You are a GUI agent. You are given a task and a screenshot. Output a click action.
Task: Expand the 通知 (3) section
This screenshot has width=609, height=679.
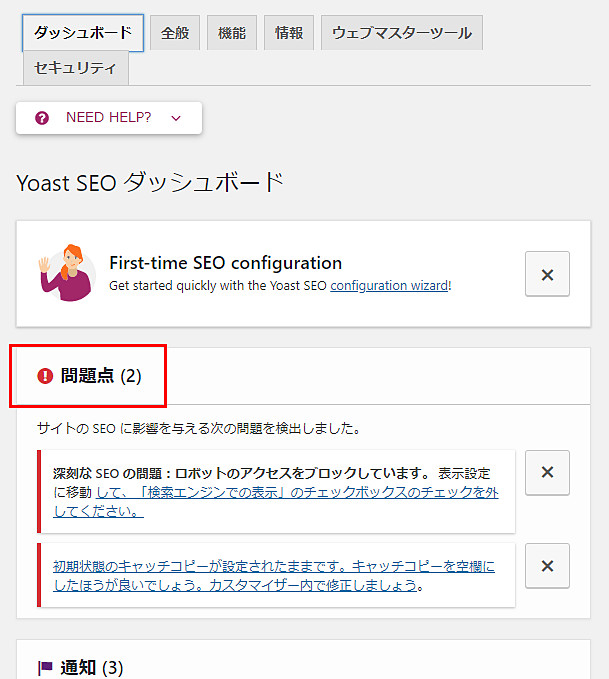pos(92,667)
